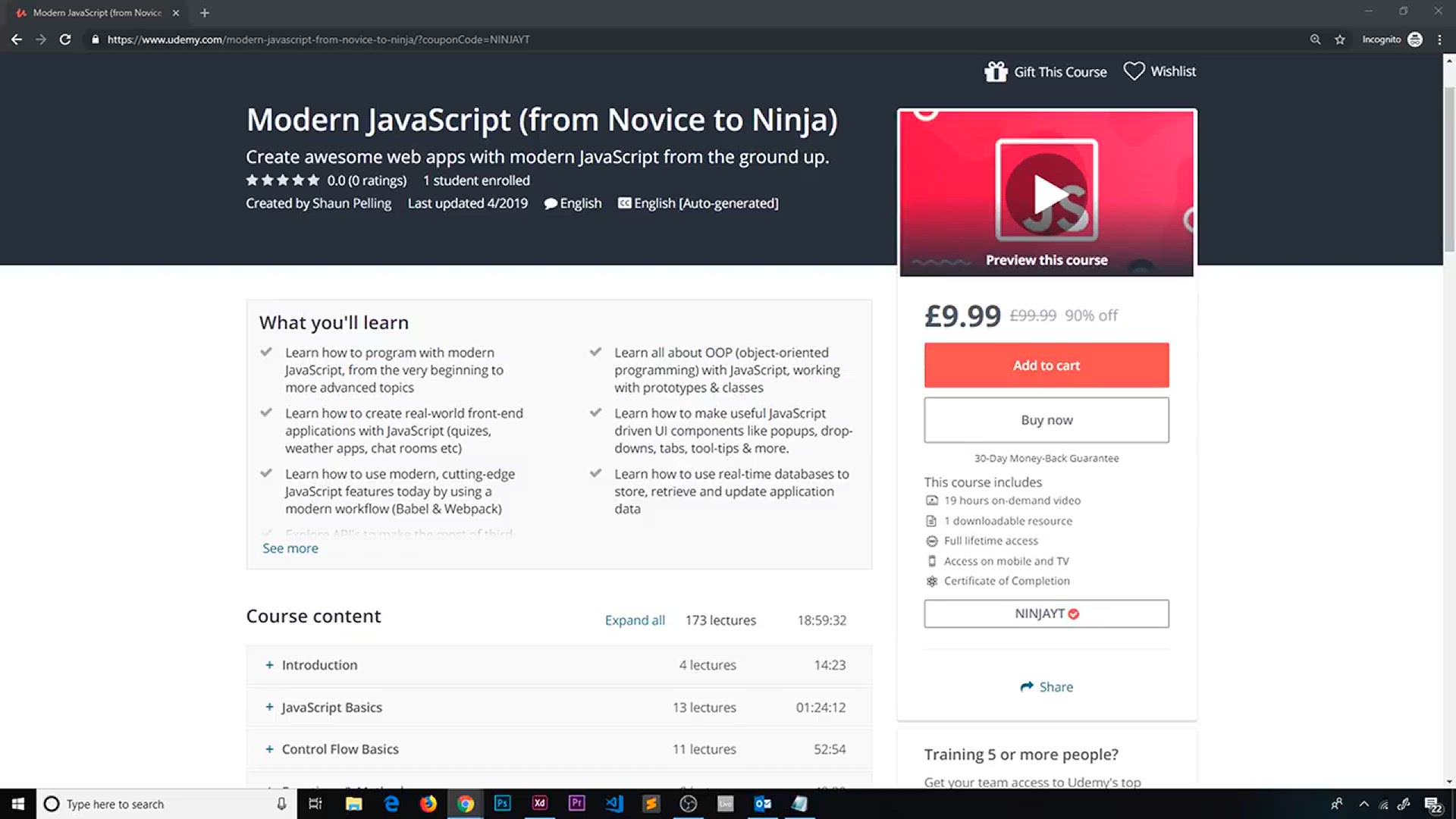Click the NINJAYT coupon code box
This screenshot has width=1456, height=819.
click(1046, 613)
